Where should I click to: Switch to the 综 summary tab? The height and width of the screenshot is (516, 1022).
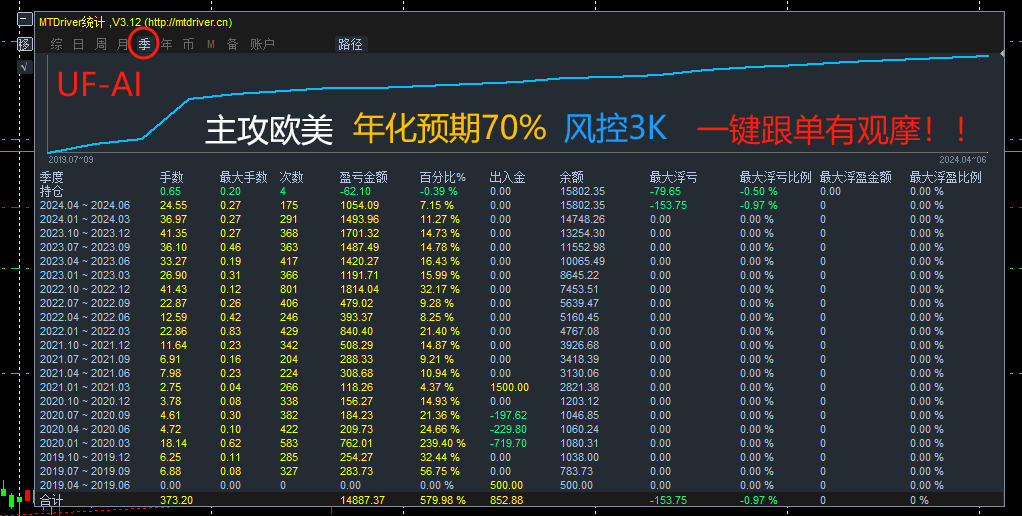coord(57,44)
